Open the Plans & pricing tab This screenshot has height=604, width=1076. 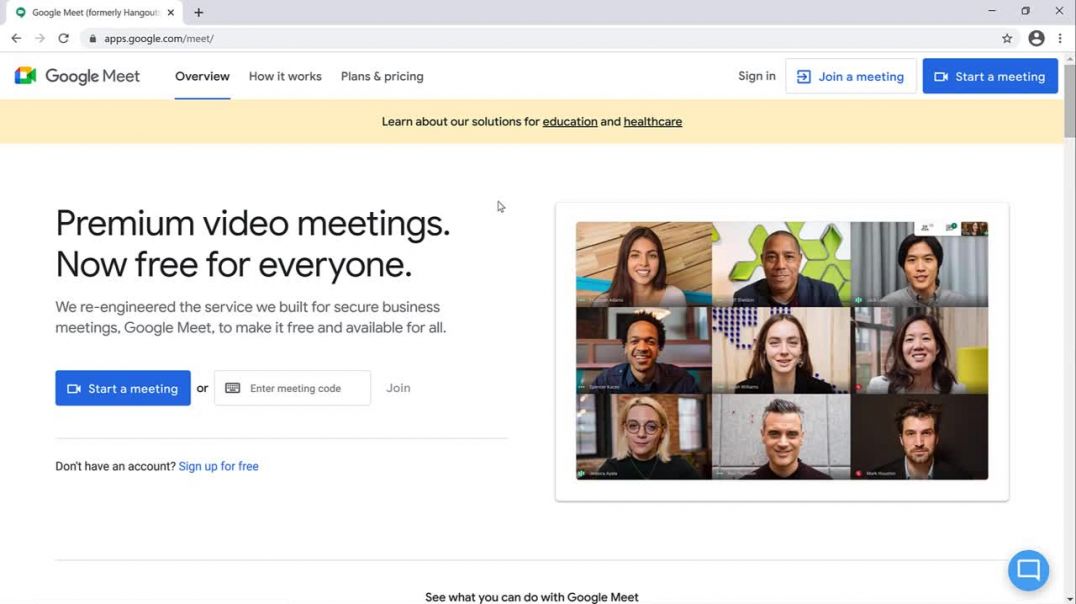click(x=382, y=76)
